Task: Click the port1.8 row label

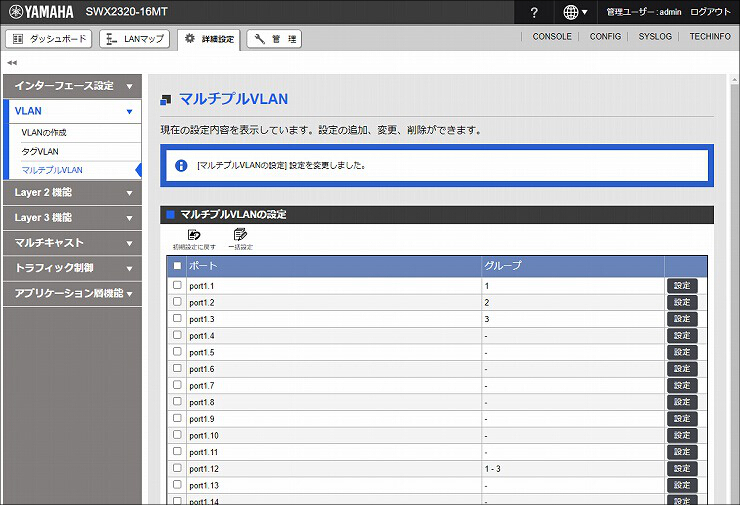Action: point(202,402)
